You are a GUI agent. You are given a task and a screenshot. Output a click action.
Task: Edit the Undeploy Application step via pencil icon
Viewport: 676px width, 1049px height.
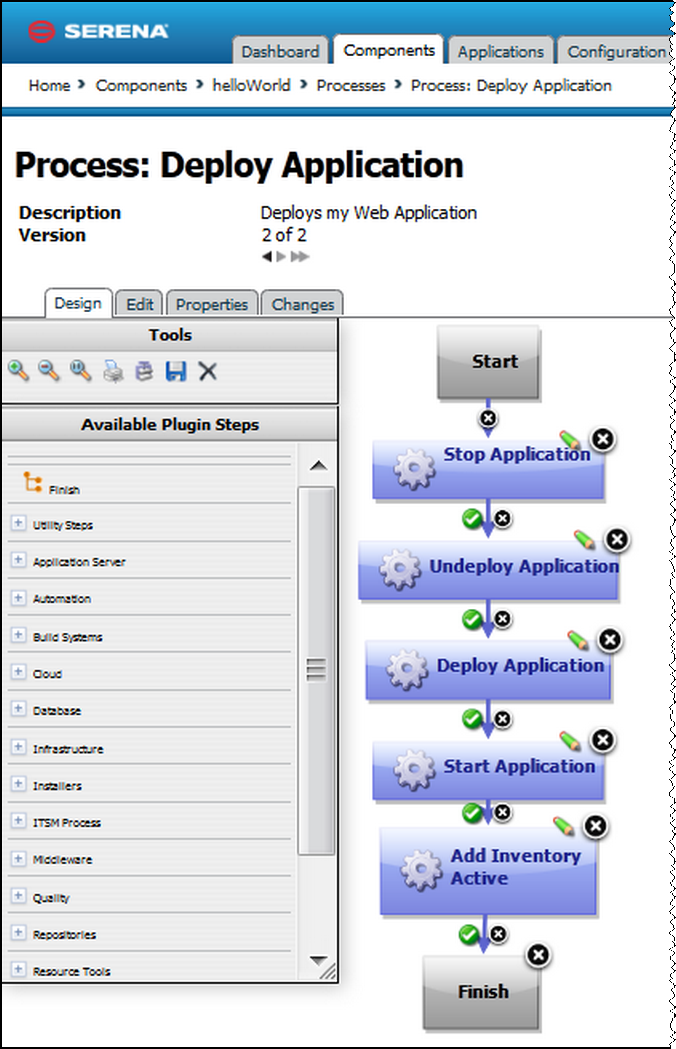click(584, 539)
